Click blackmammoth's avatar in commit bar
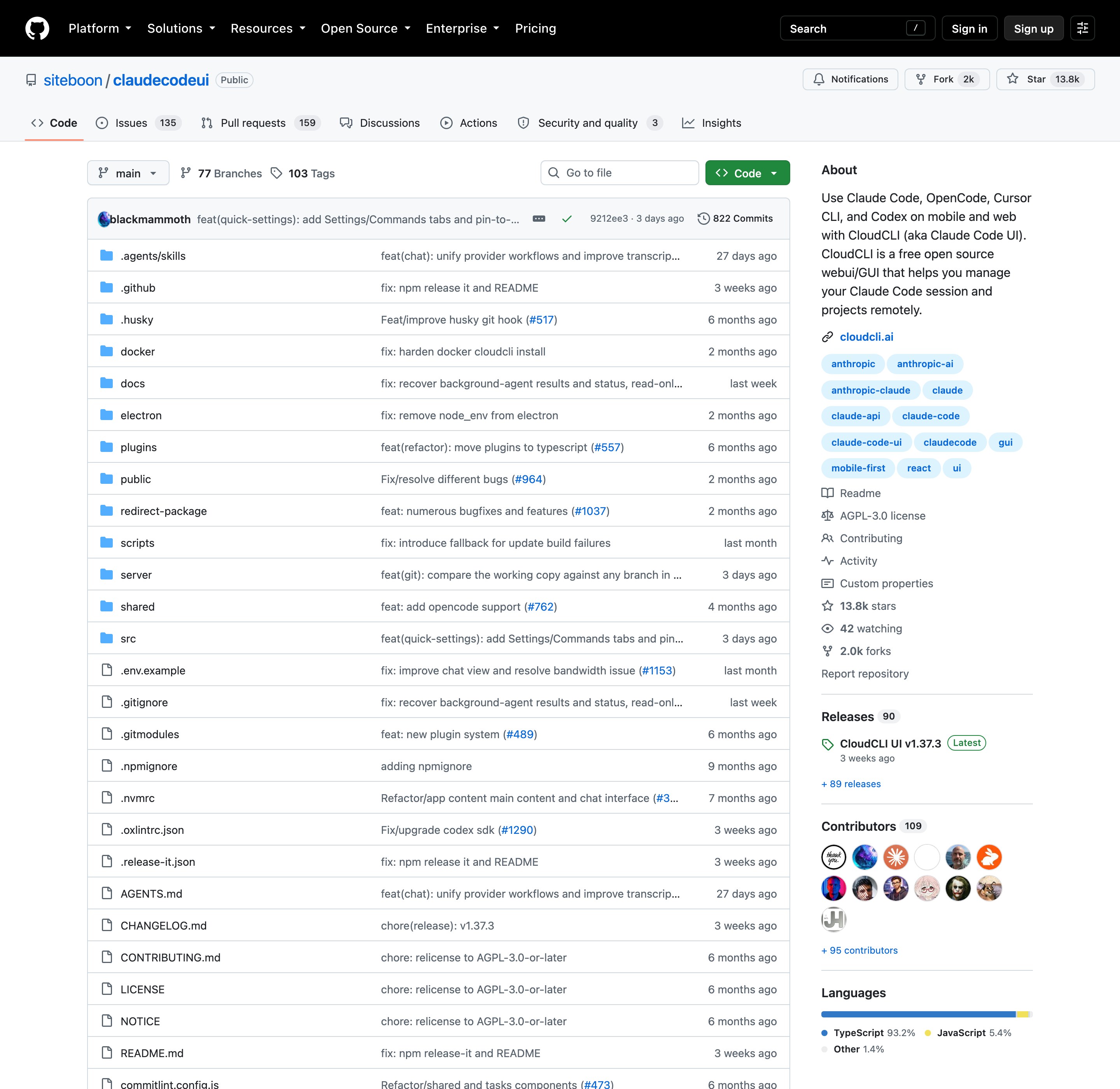Viewport: 1120px width, 1089px height. (103, 219)
